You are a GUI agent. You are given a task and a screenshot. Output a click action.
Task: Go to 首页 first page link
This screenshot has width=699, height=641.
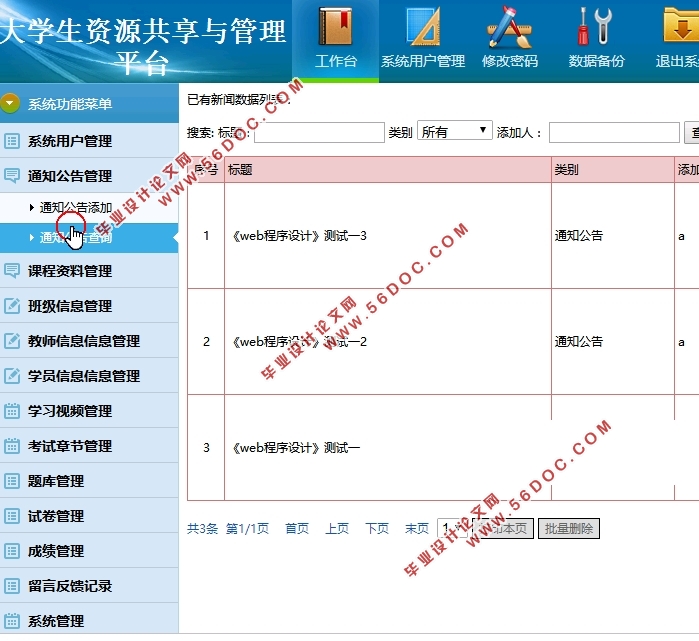pyautogui.click(x=297, y=529)
